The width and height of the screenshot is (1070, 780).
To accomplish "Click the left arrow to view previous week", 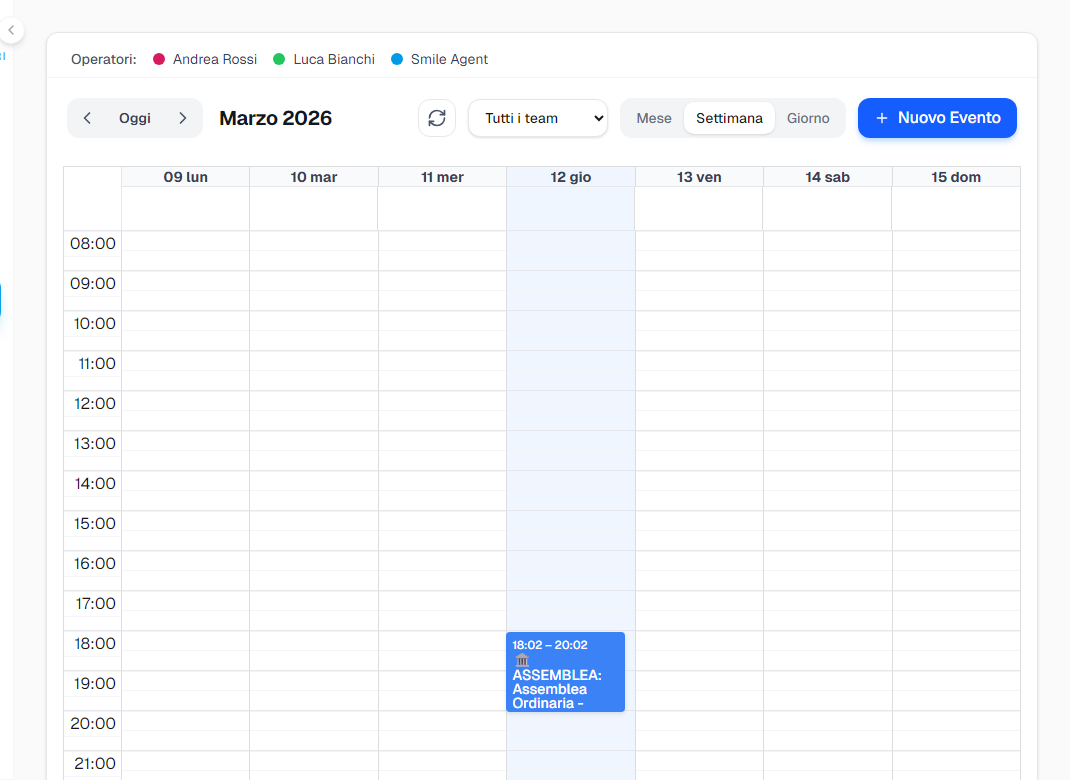I will (87, 118).
